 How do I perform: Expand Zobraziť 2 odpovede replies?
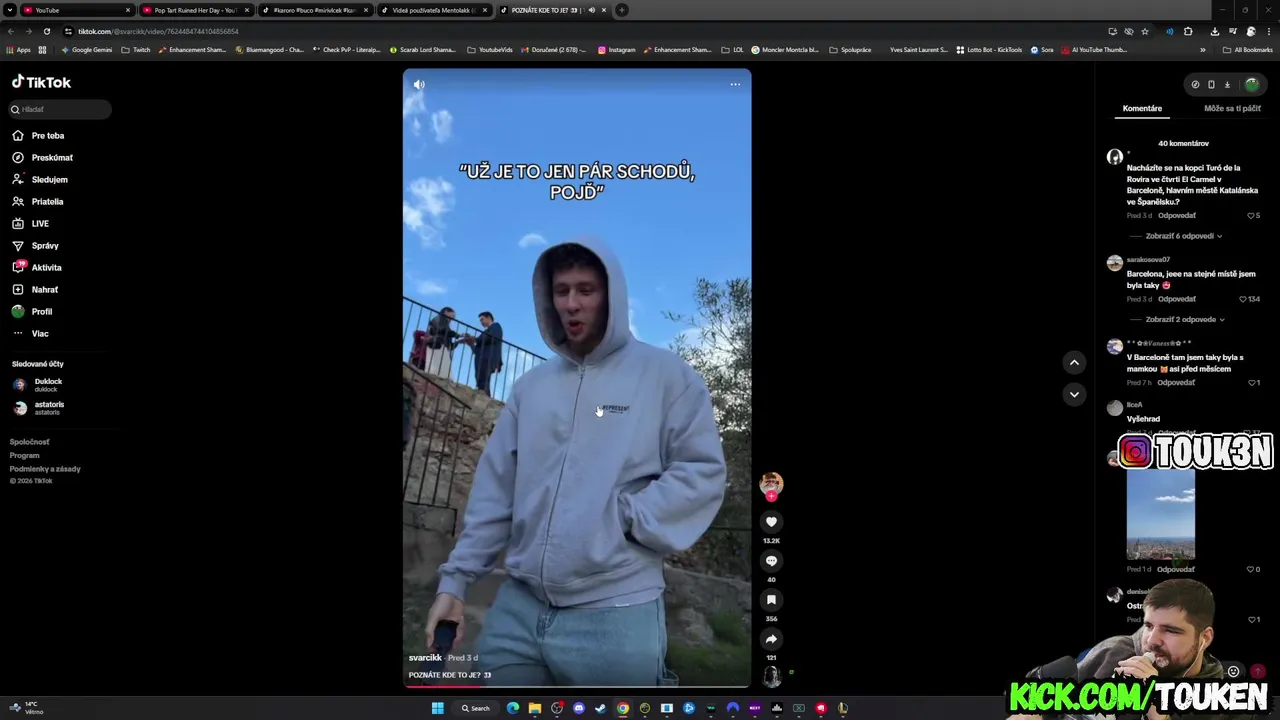click(x=1184, y=320)
